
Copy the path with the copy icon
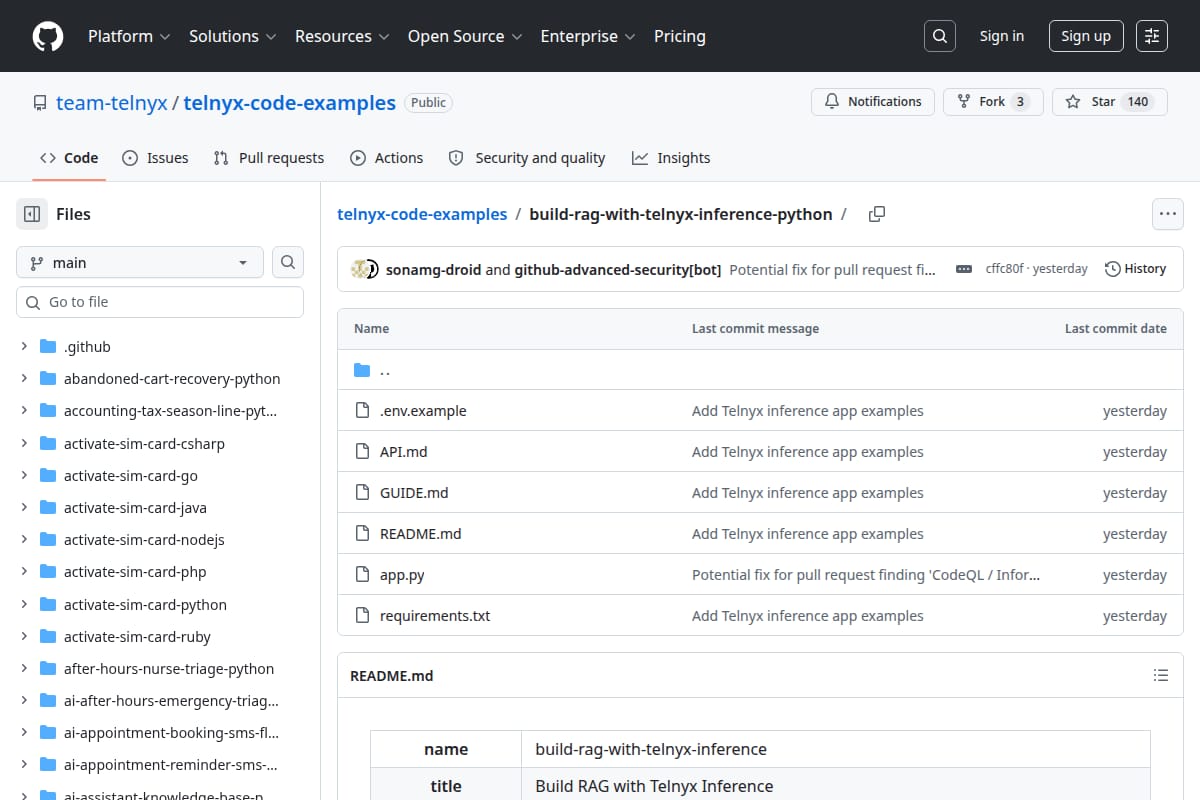877,214
